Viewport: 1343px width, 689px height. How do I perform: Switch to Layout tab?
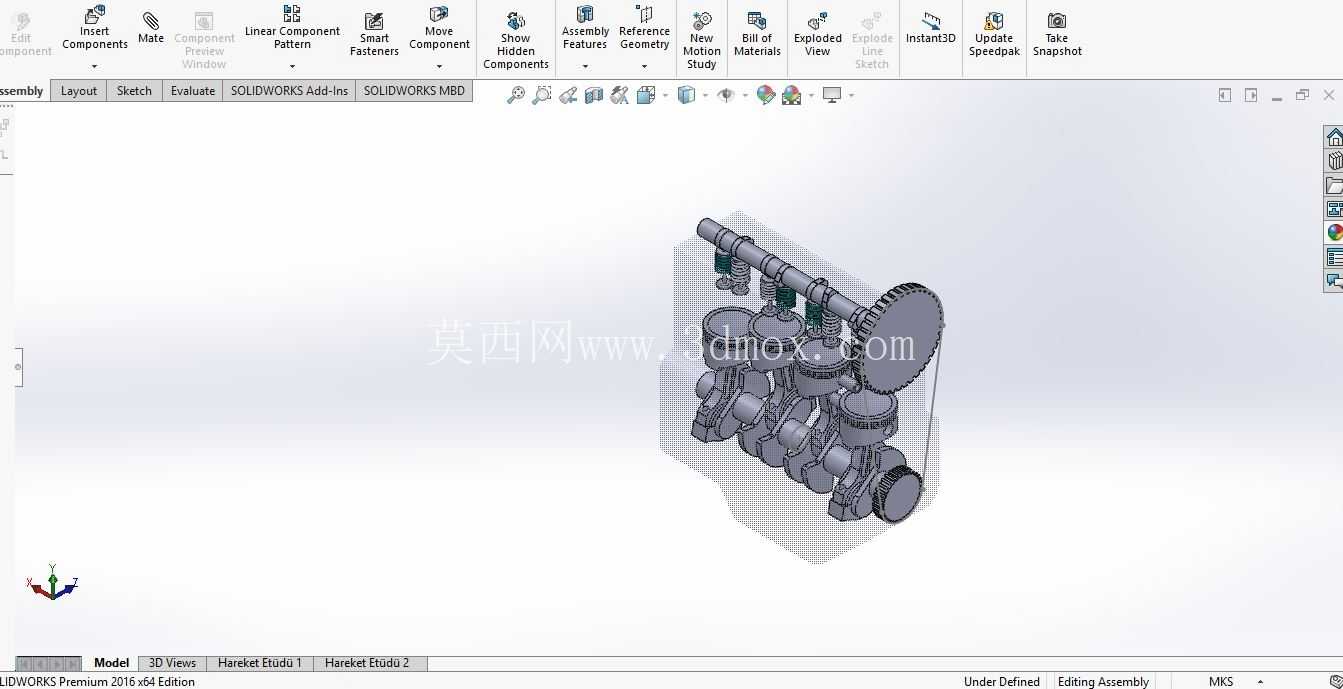coord(79,90)
